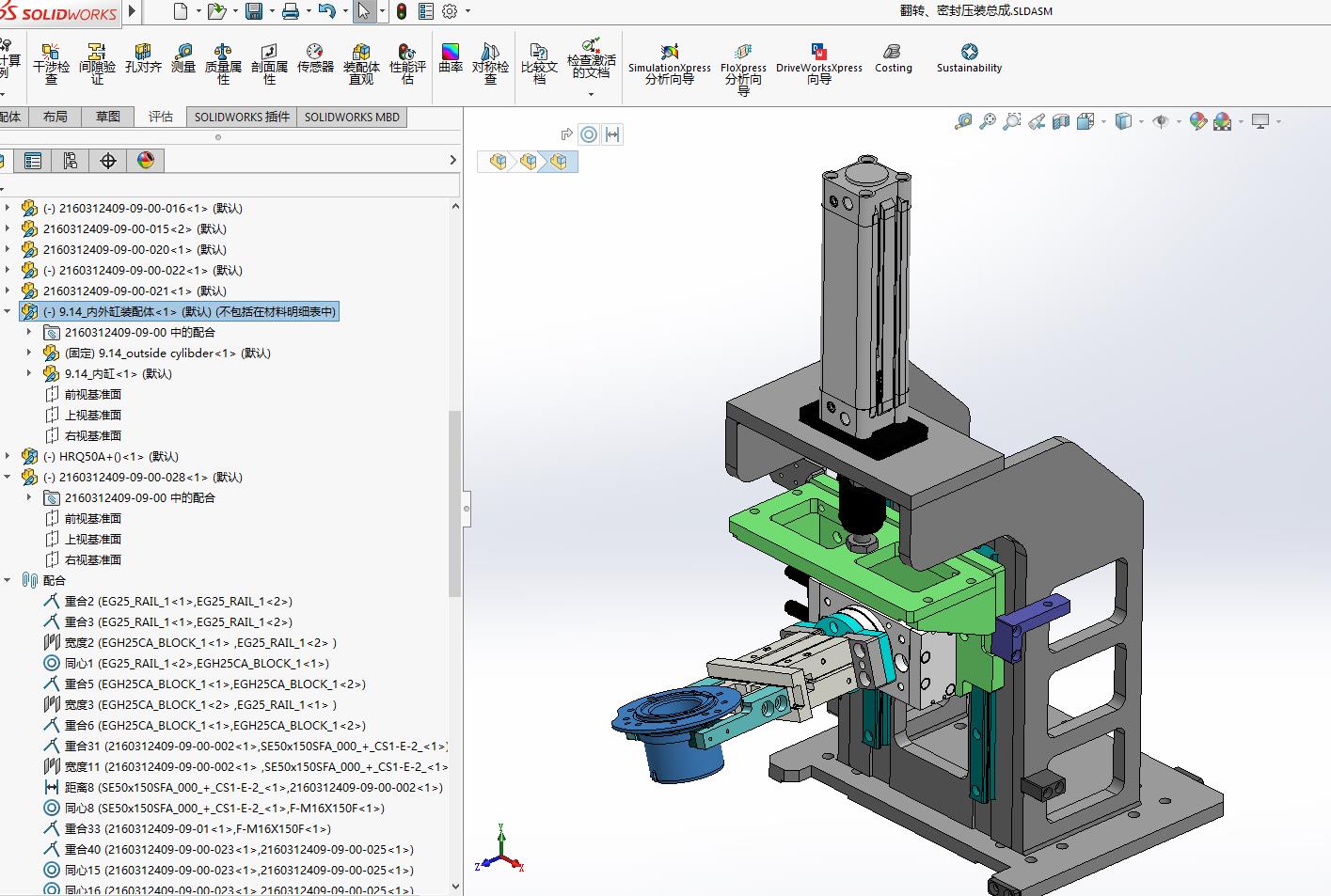Select 同心1 concentric mate
1331x896 pixels.
tap(186, 663)
